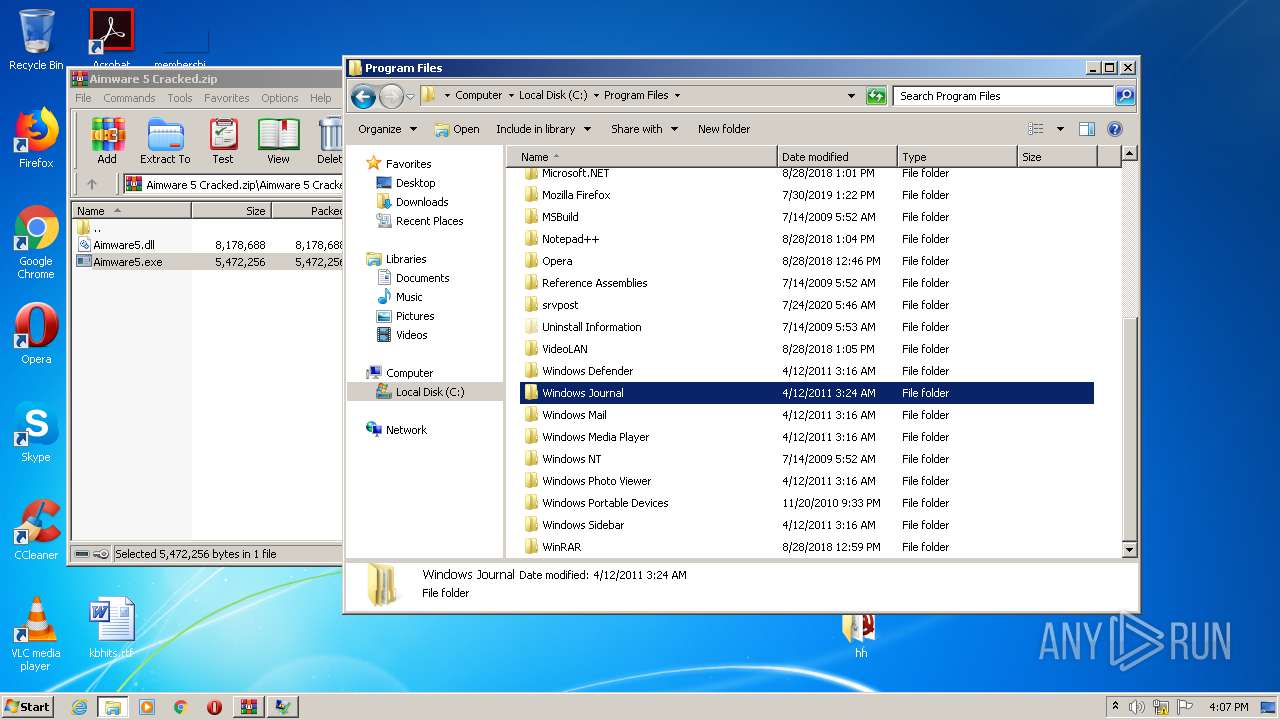Click New folder button
Screen dimensions: 1280x720
(x=724, y=129)
